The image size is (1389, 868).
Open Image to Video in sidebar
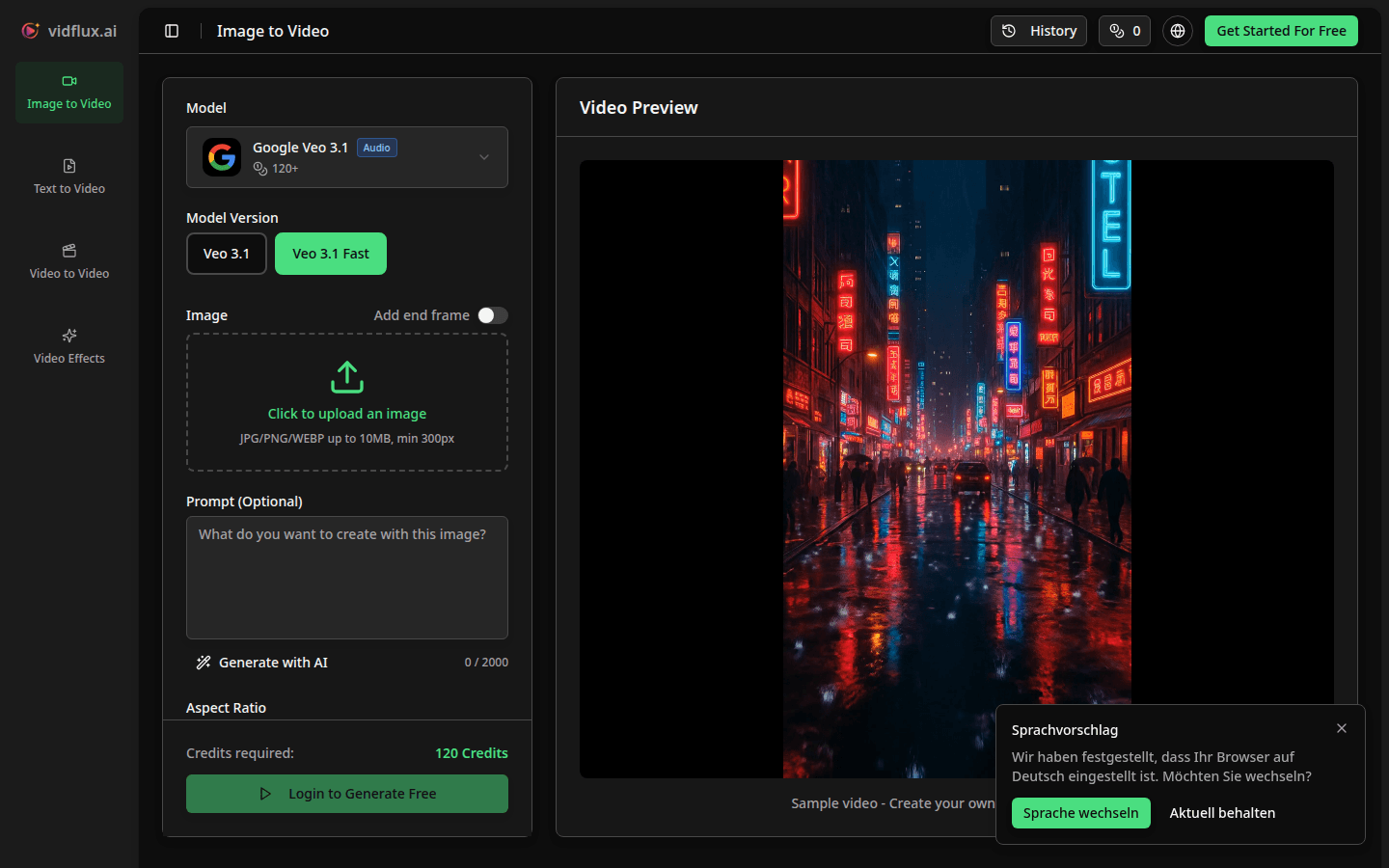(x=69, y=93)
